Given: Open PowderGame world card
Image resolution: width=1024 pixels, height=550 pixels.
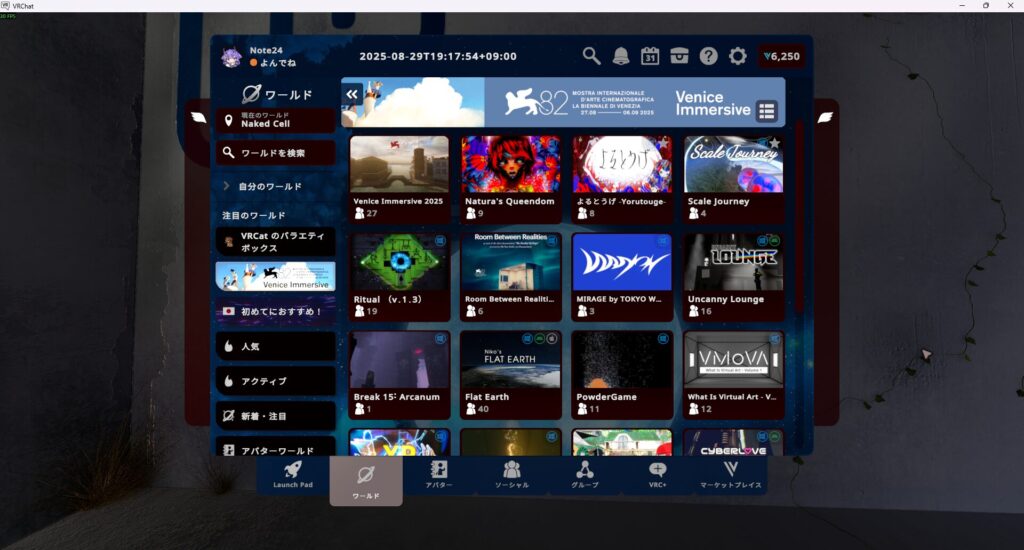Looking at the screenshot, I should tap(622, 375).
